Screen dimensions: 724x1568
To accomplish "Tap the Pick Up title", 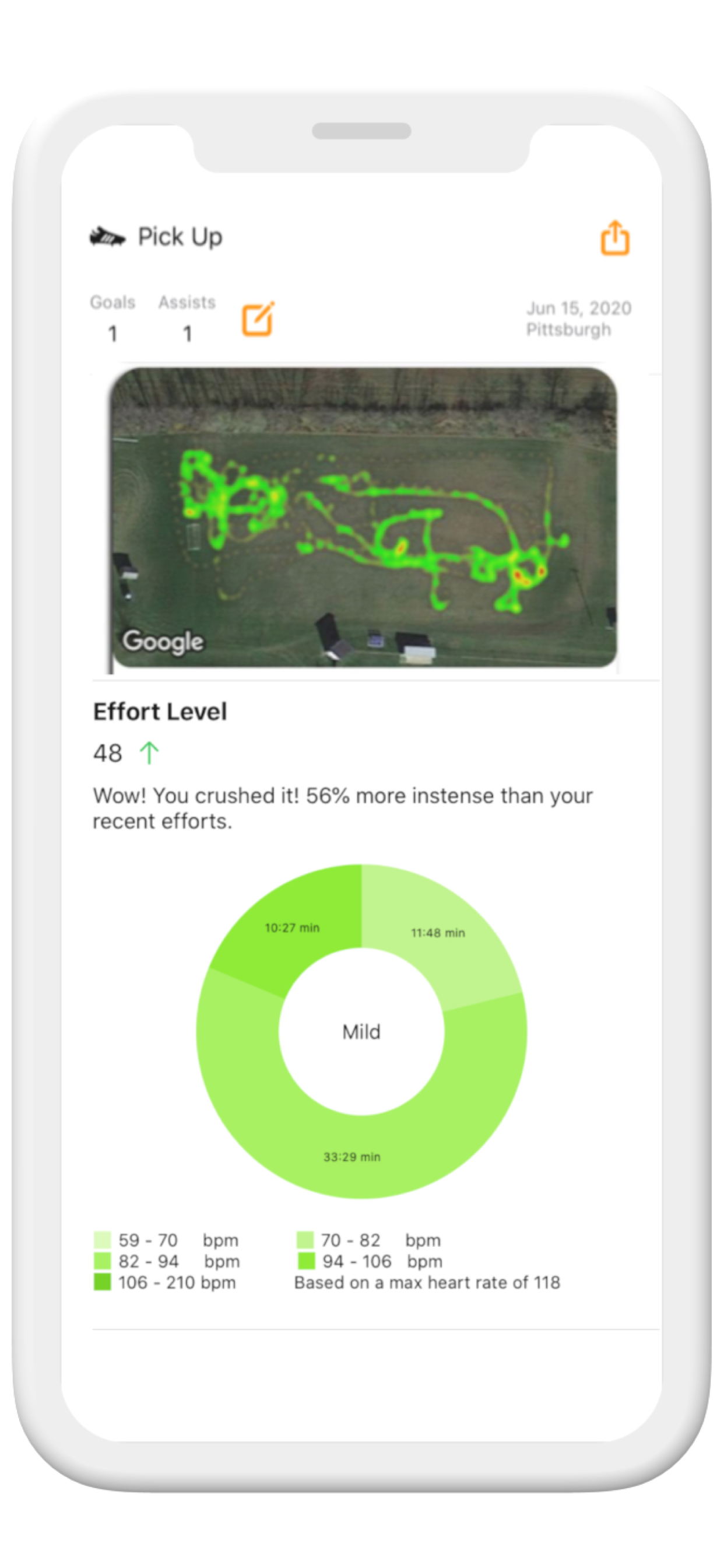I will [x=180, y=237].
